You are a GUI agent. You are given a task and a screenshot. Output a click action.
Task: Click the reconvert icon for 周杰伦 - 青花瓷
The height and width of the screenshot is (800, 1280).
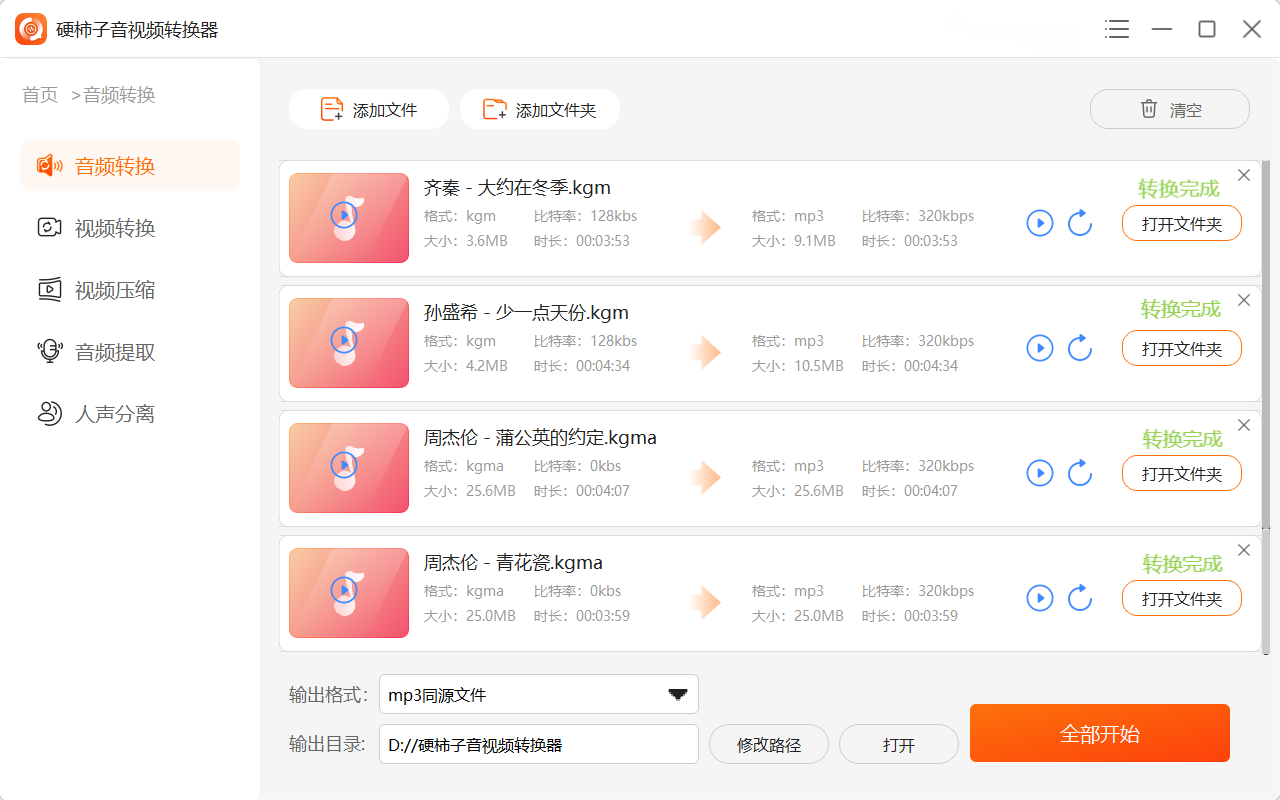coord(1080,598)
